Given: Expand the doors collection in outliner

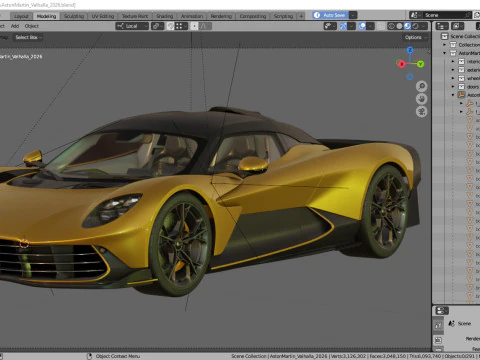Looking at the screenshot, I should tap(453, 86).
